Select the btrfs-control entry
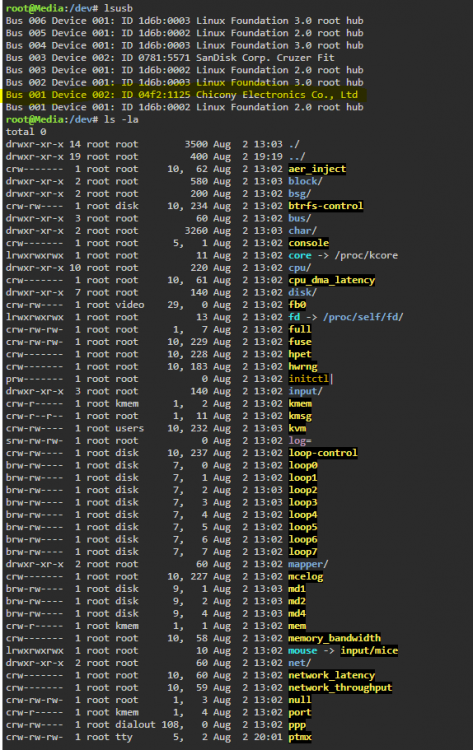Image resolution: width=473 pixels, height=750 pixels. pyautogui.click(x=326, y=206)
